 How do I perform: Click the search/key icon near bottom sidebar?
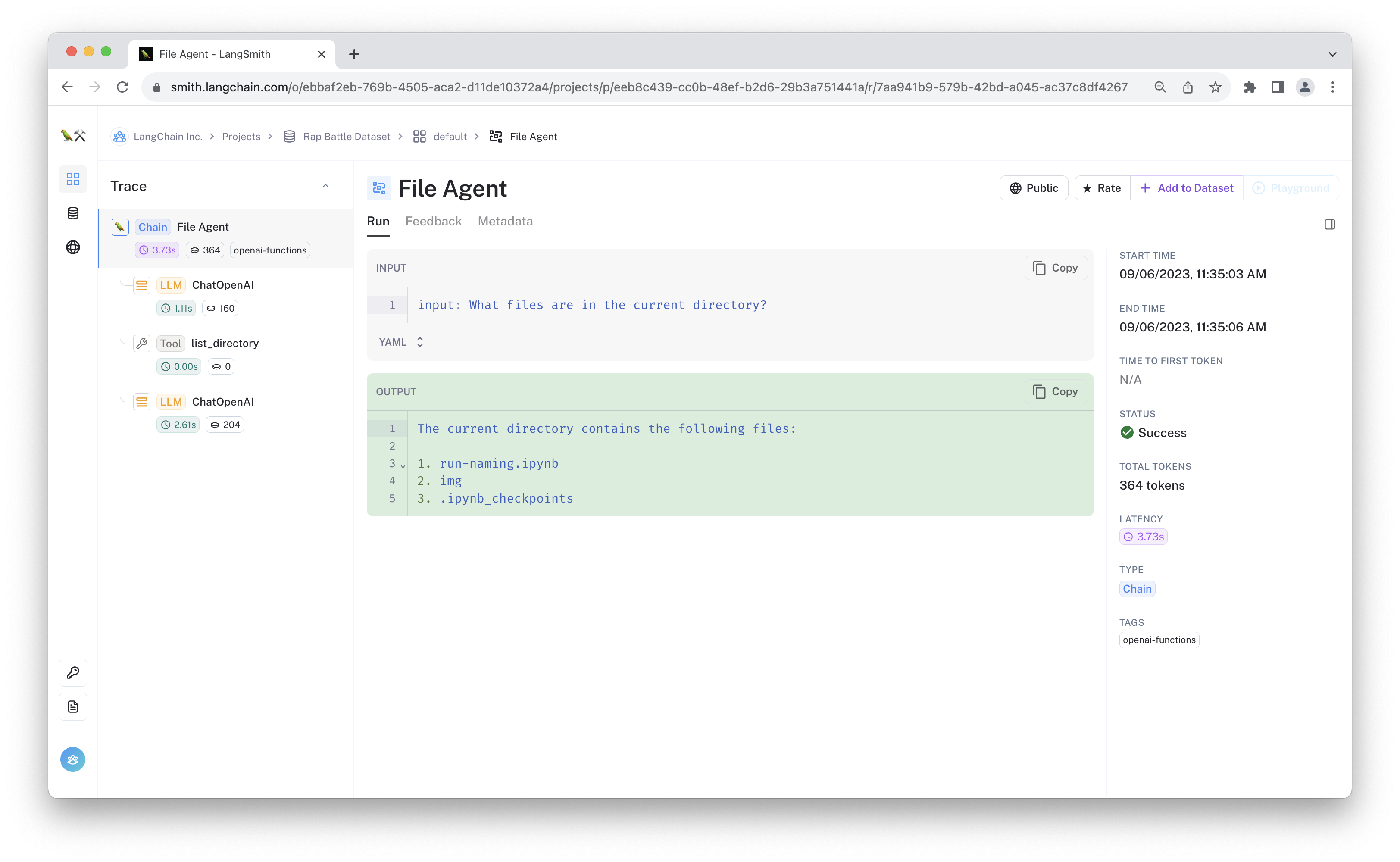[x=73, y=673]
